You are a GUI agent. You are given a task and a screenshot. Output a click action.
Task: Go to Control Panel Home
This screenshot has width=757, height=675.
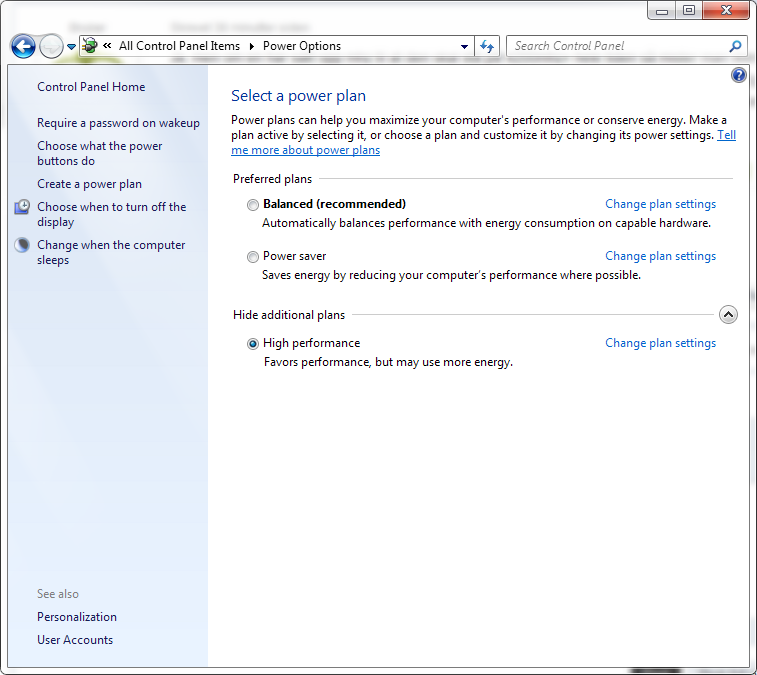click(91, 87)
